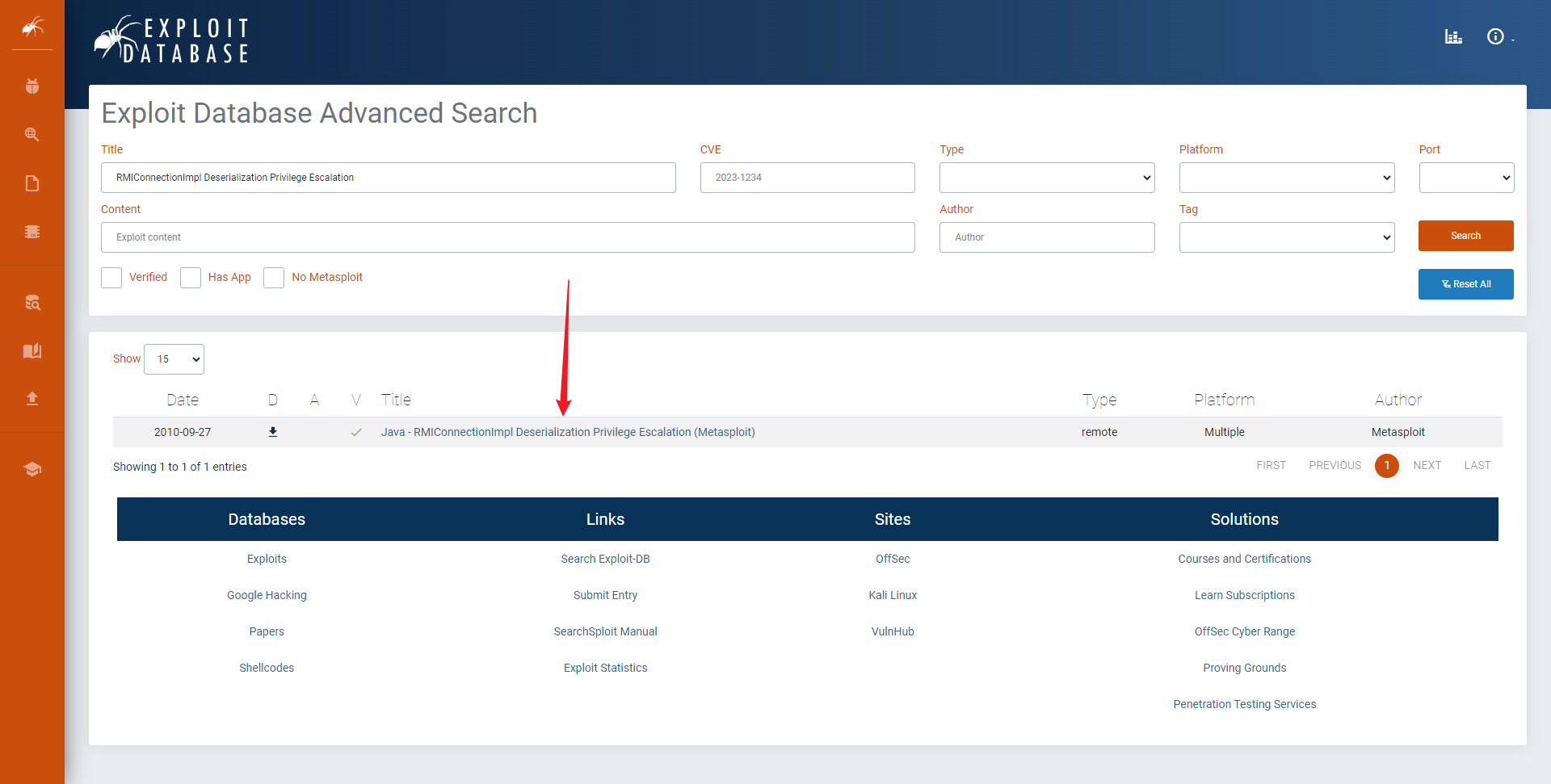Expand the Tag dropdown
Screen dimensions: 1551x784
[1287, 237]
